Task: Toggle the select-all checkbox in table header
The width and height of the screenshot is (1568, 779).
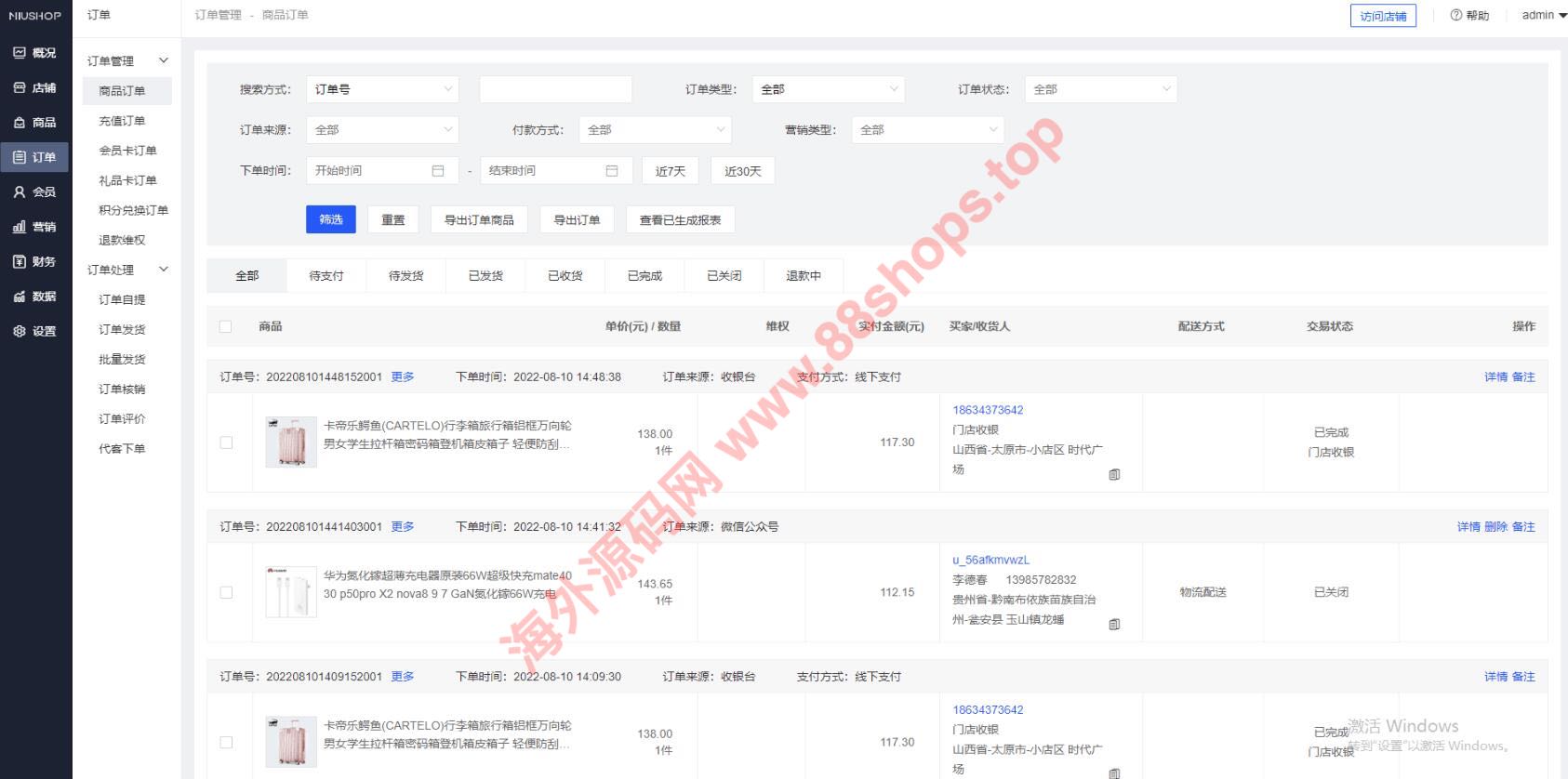Action: click(225, 326)
